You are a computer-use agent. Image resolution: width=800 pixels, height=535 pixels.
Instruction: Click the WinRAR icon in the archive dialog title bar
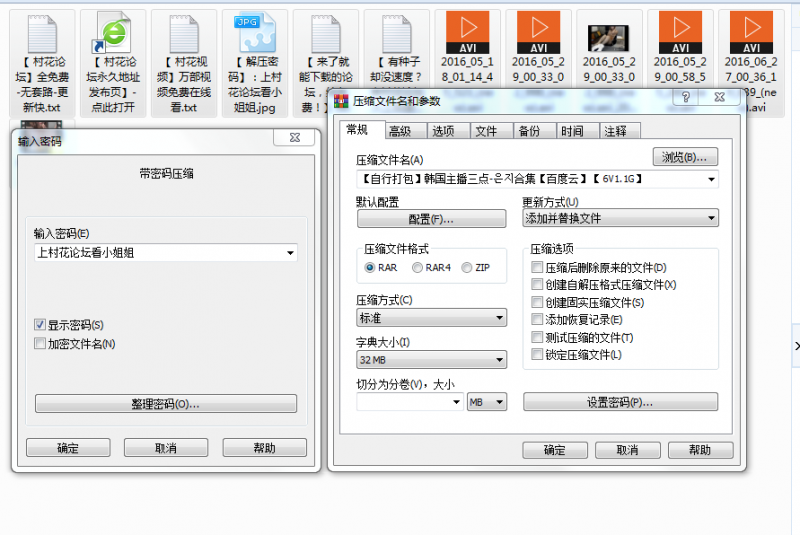pyautogui.click(x=342, y=101)
